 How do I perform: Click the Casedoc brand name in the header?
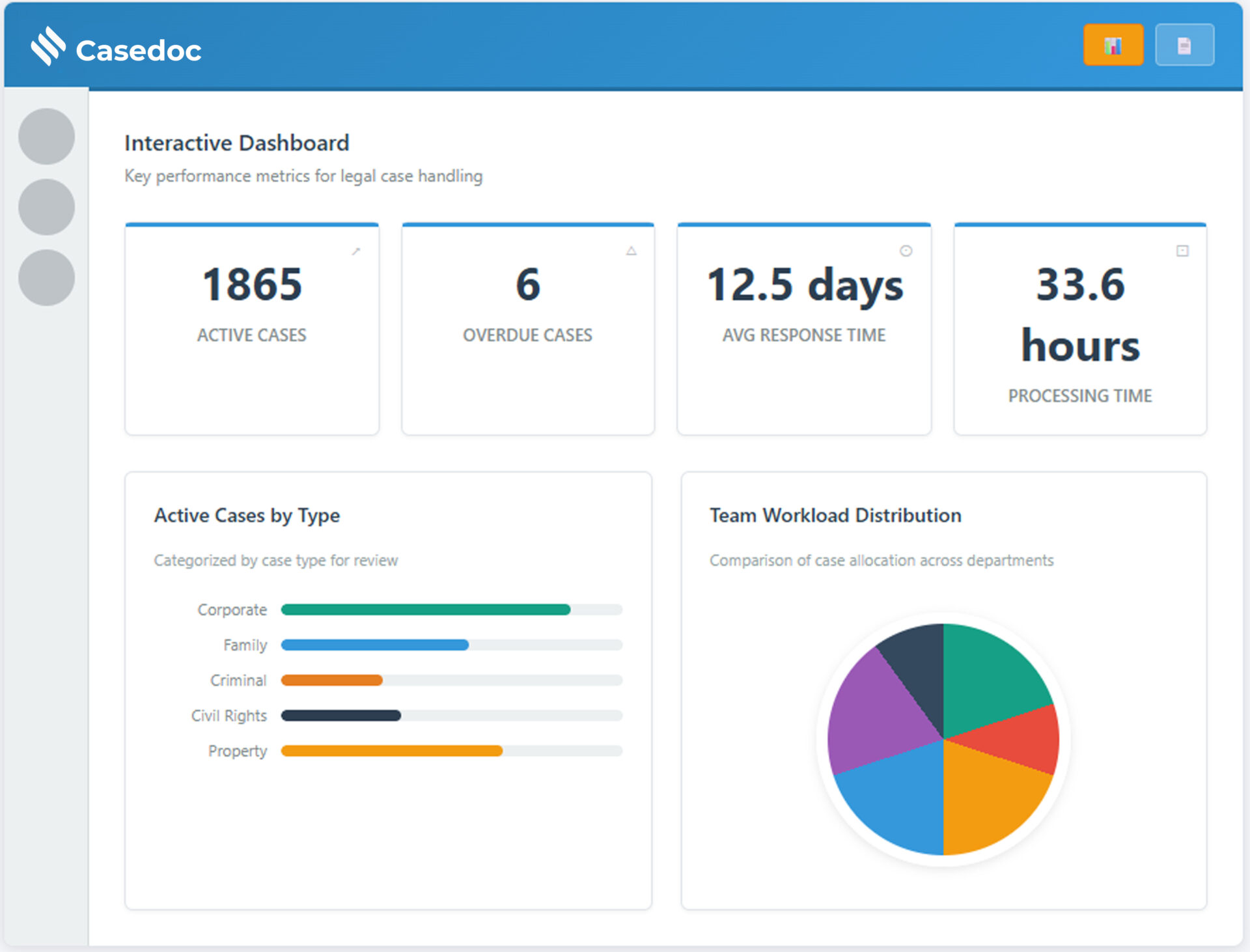tap(138, 51)
